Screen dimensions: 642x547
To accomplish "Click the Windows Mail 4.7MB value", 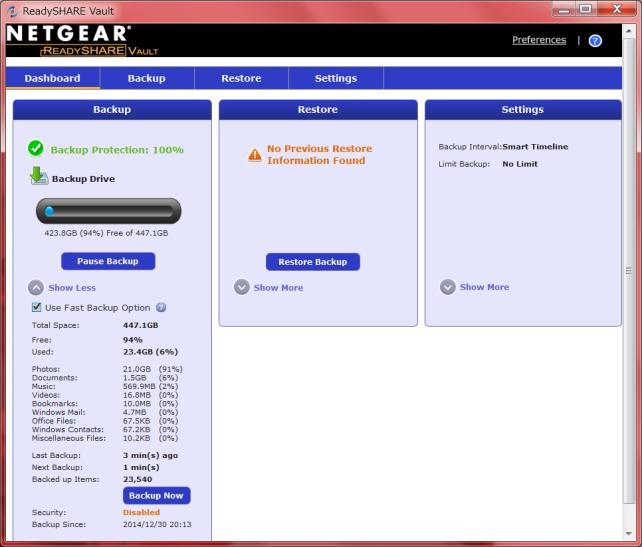I will 134,412.
